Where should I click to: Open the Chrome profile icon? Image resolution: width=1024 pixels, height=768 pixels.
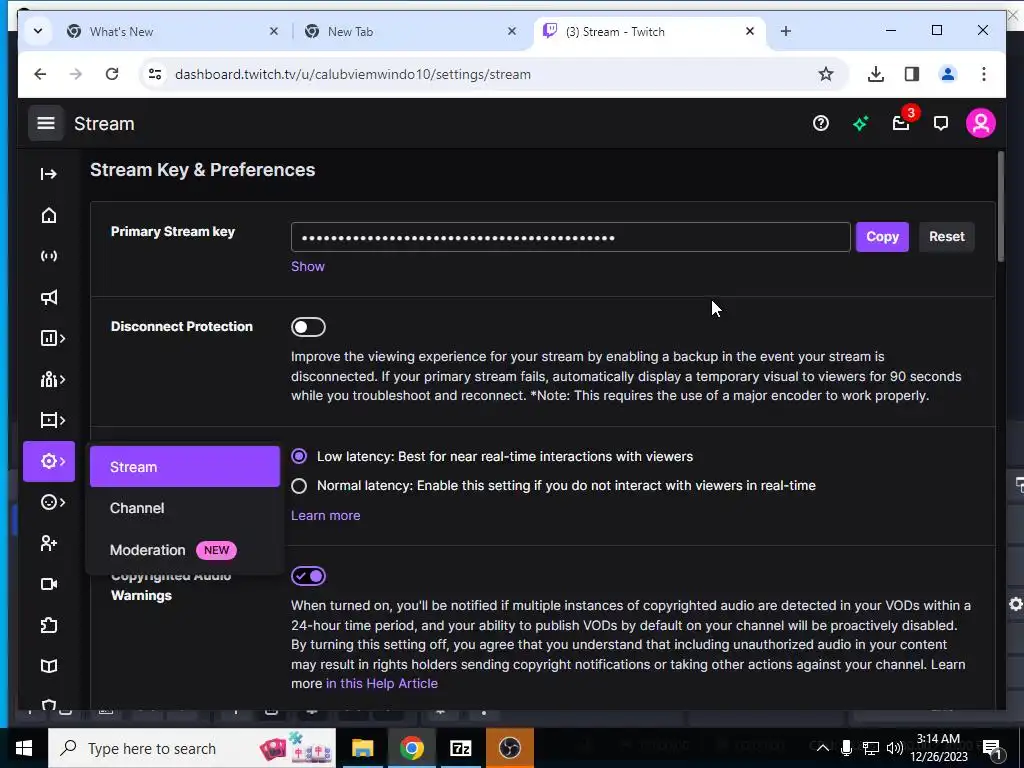948,74
